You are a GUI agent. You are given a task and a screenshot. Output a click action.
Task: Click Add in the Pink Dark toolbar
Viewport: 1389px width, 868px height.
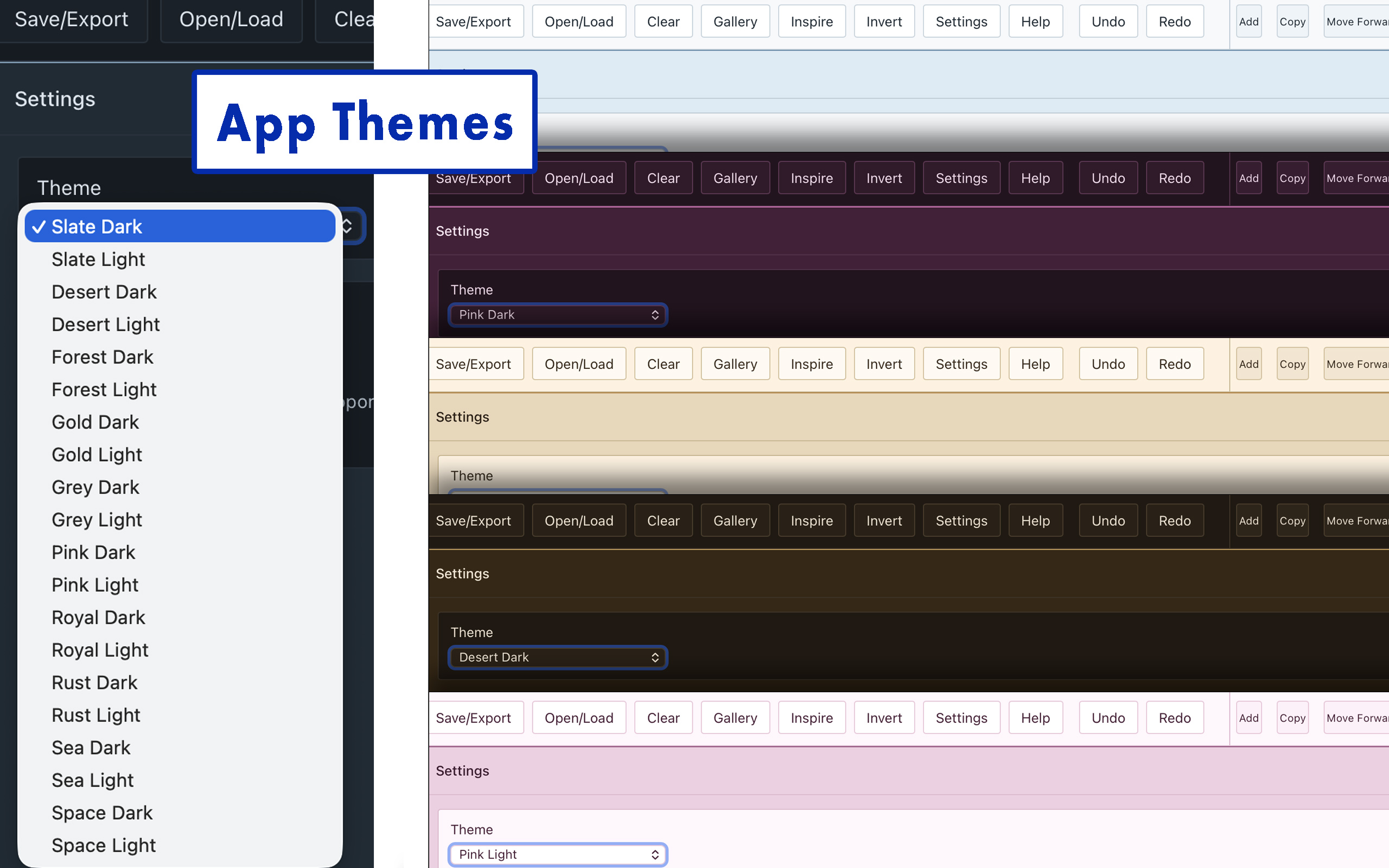1248,178
